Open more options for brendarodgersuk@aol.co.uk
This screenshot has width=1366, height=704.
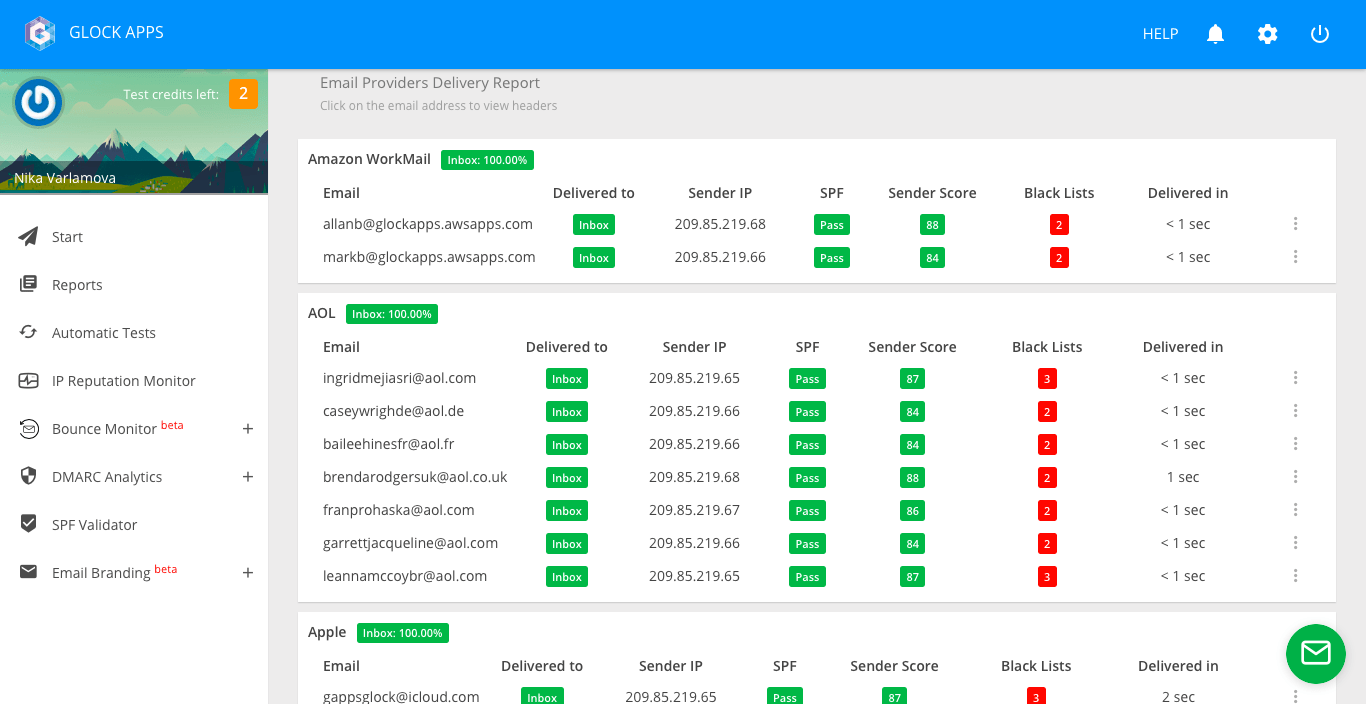coord(1295,477)
